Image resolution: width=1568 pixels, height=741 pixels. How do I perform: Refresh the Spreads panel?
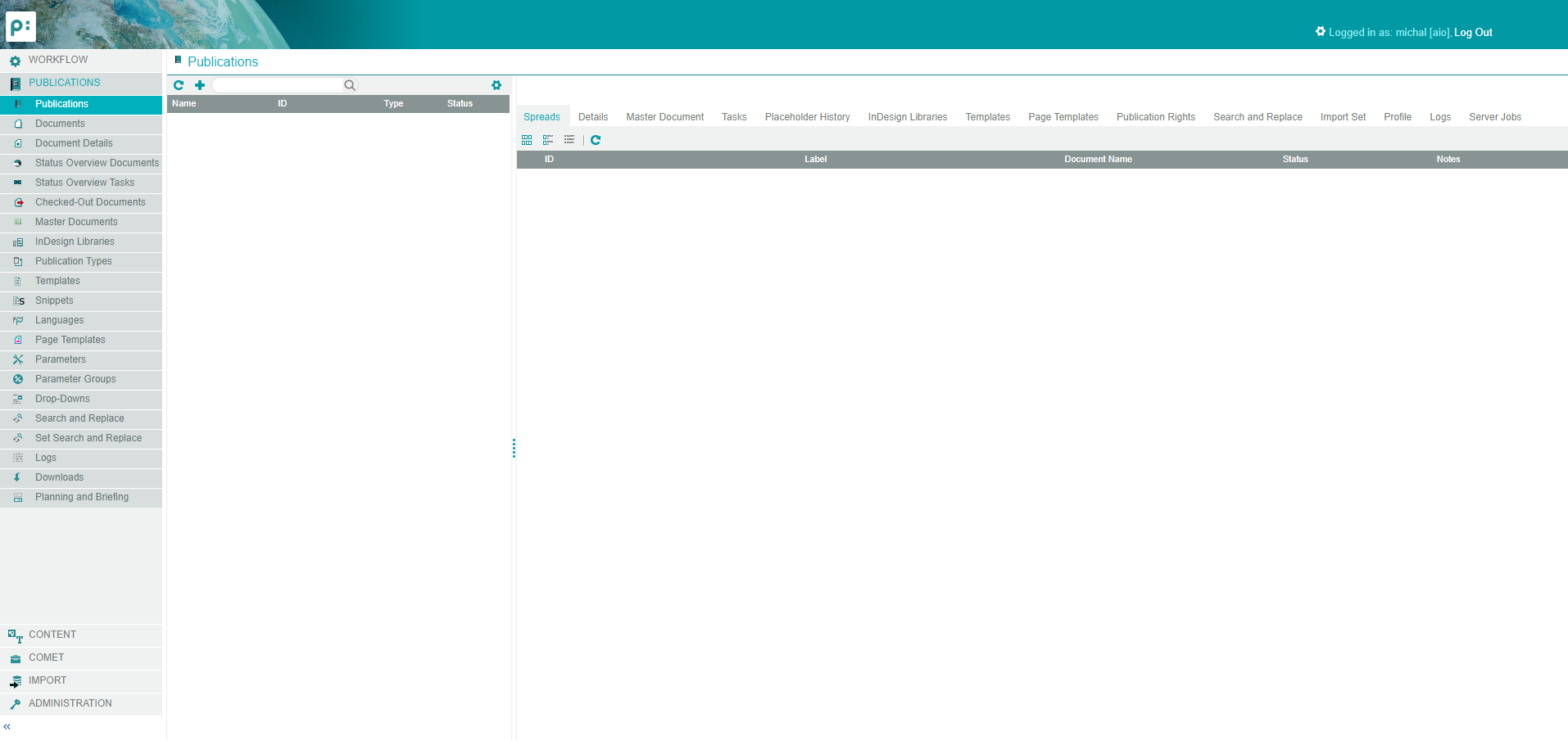(596, 140)
